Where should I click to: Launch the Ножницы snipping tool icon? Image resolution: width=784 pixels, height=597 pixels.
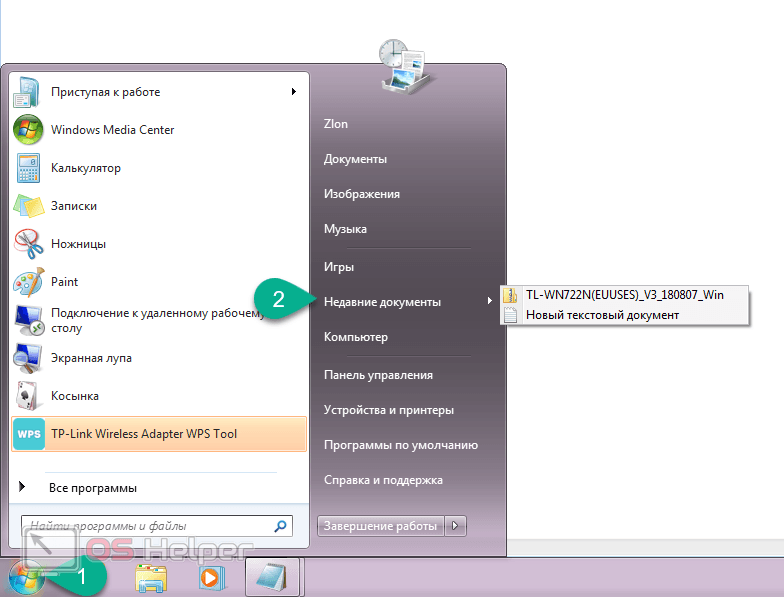pos(28,244)
